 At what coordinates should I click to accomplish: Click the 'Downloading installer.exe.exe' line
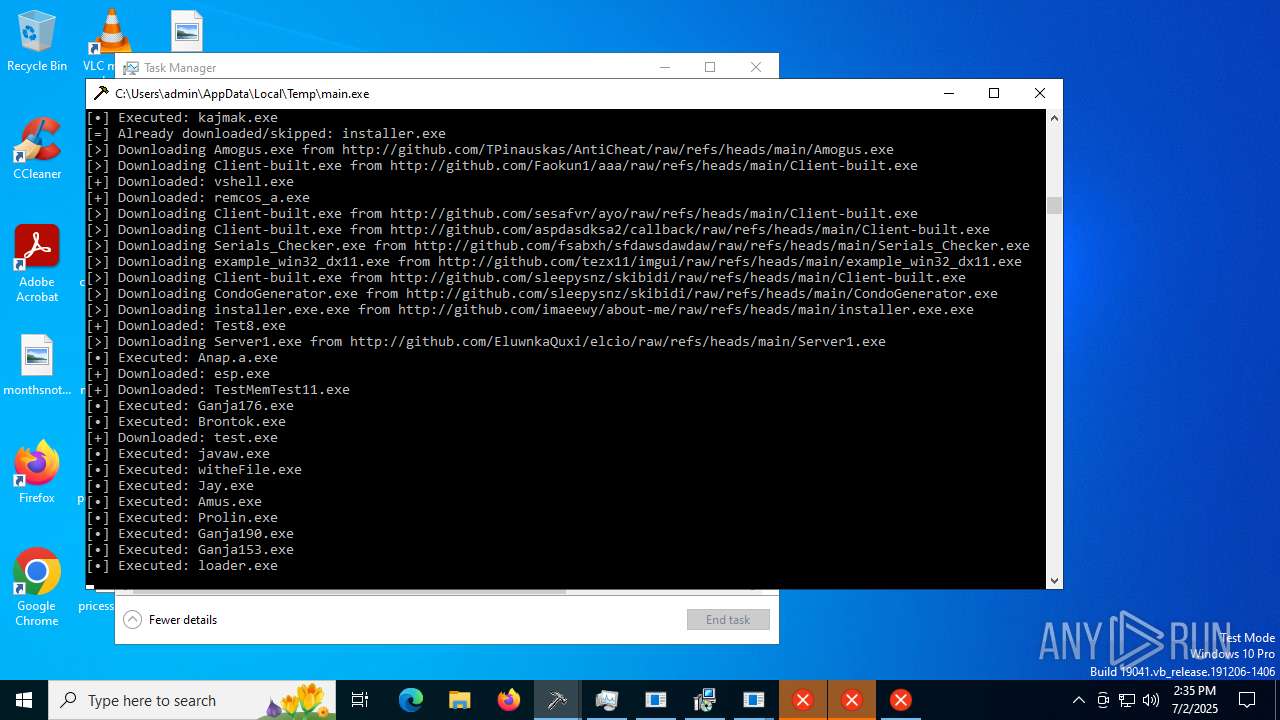coord(530,309)
